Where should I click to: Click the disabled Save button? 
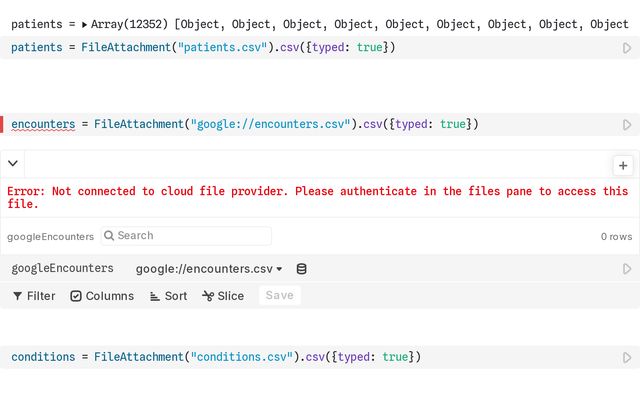coord(280,296)
